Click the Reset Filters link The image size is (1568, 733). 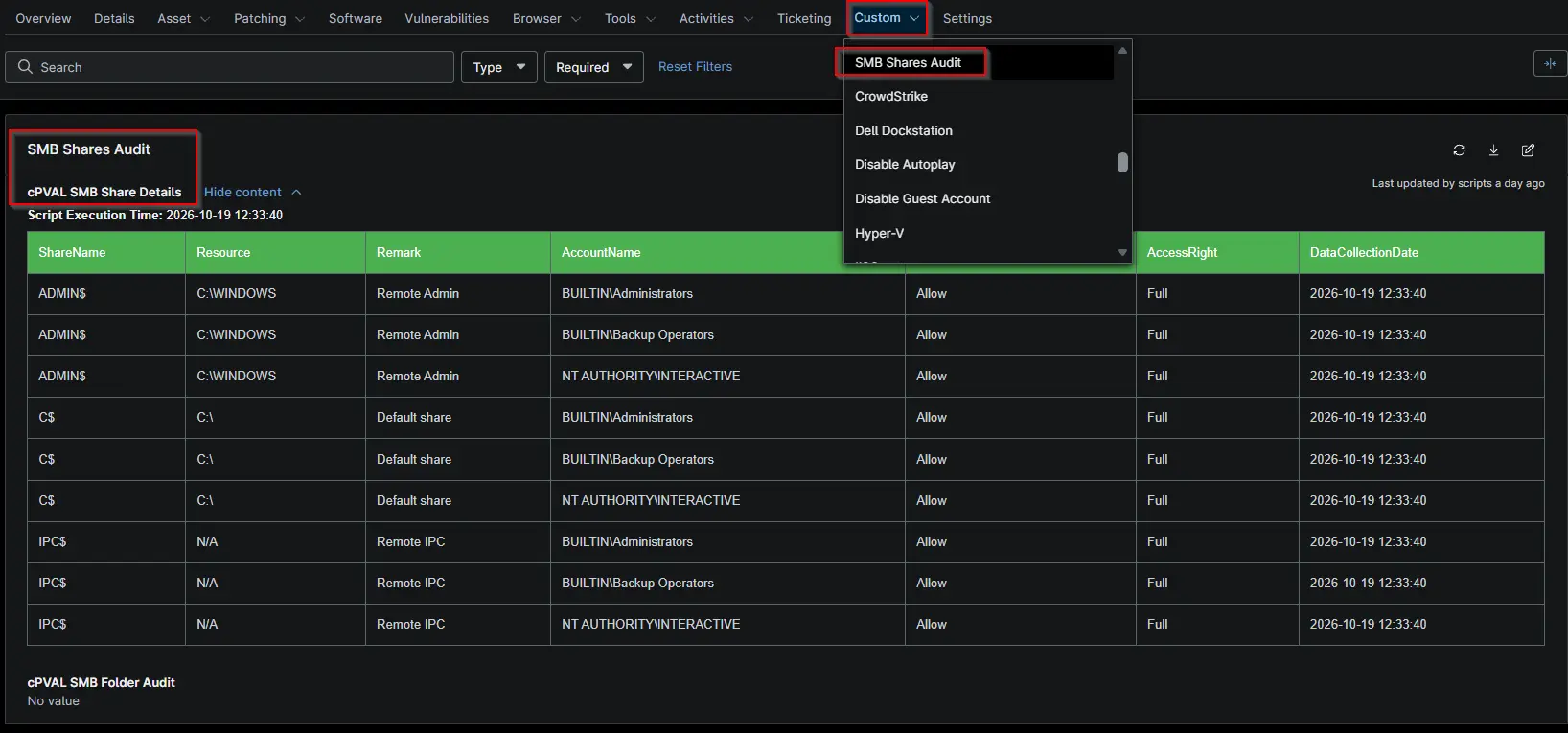(695, 67)
